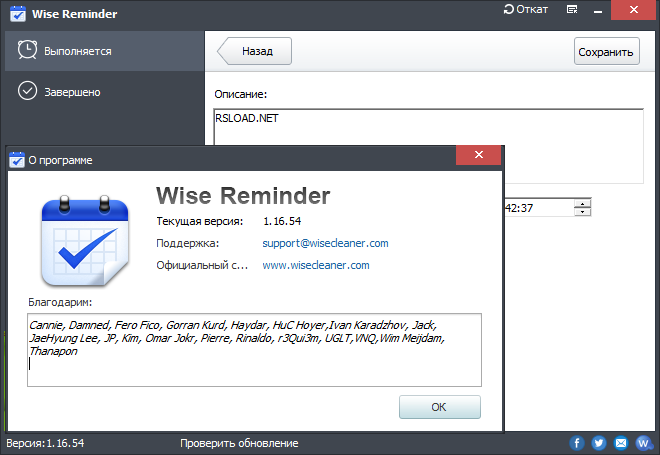Increase time with the spinner up arrow
660x455 pixels.
tap(583, 204)
